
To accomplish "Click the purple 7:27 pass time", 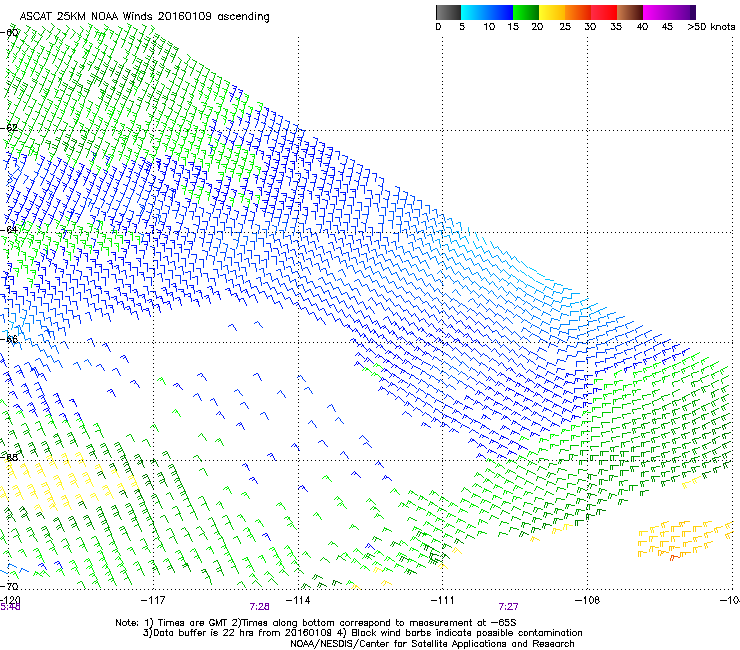I will 508,607.
